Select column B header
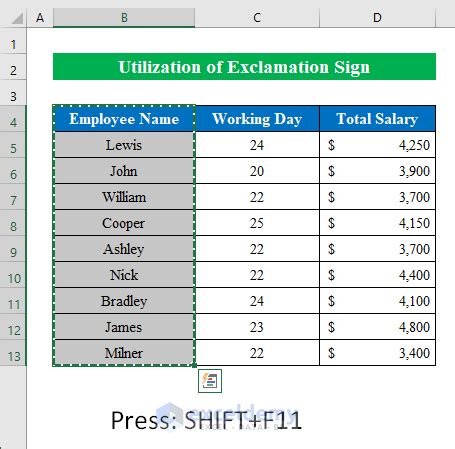455x449 pixels. (124, 17)
